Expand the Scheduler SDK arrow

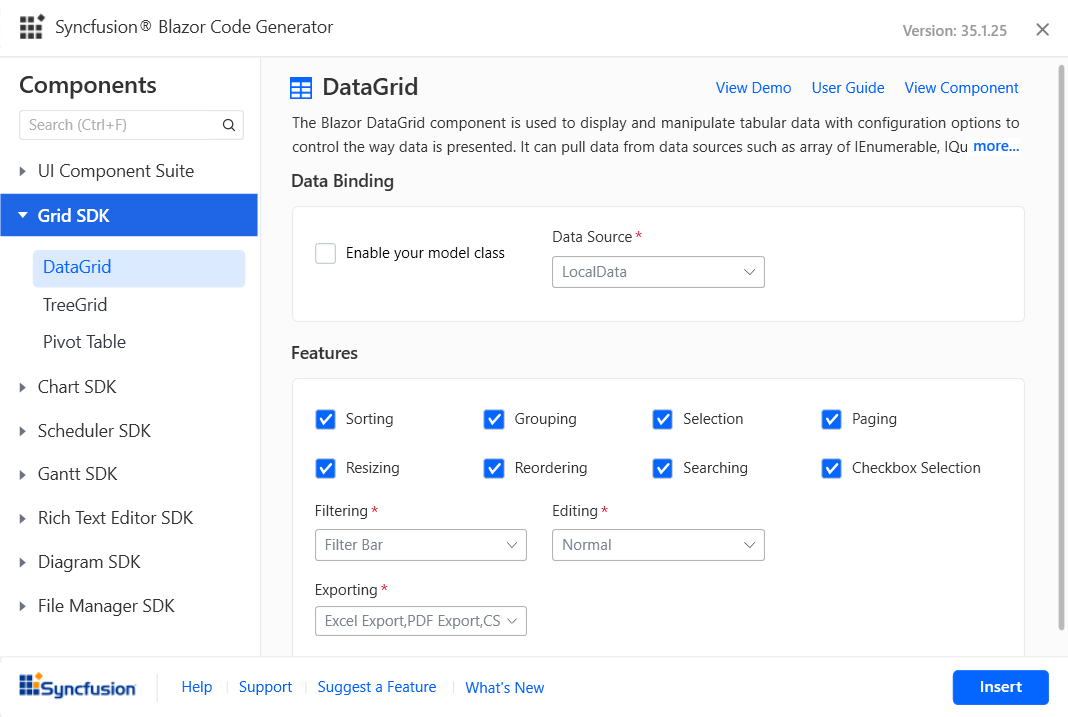point(22,431)
